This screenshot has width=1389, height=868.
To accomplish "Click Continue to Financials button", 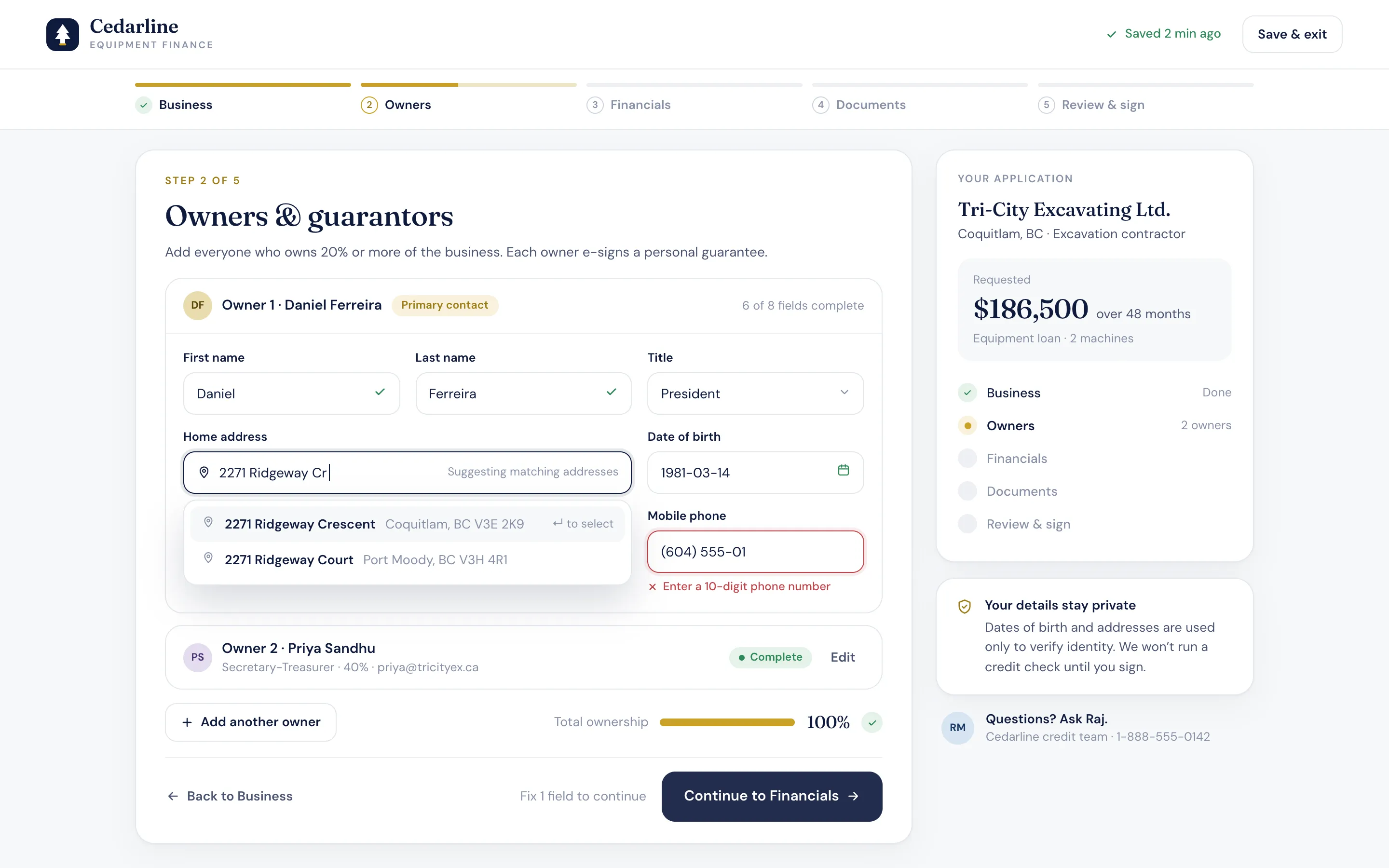I will [771, 796].
